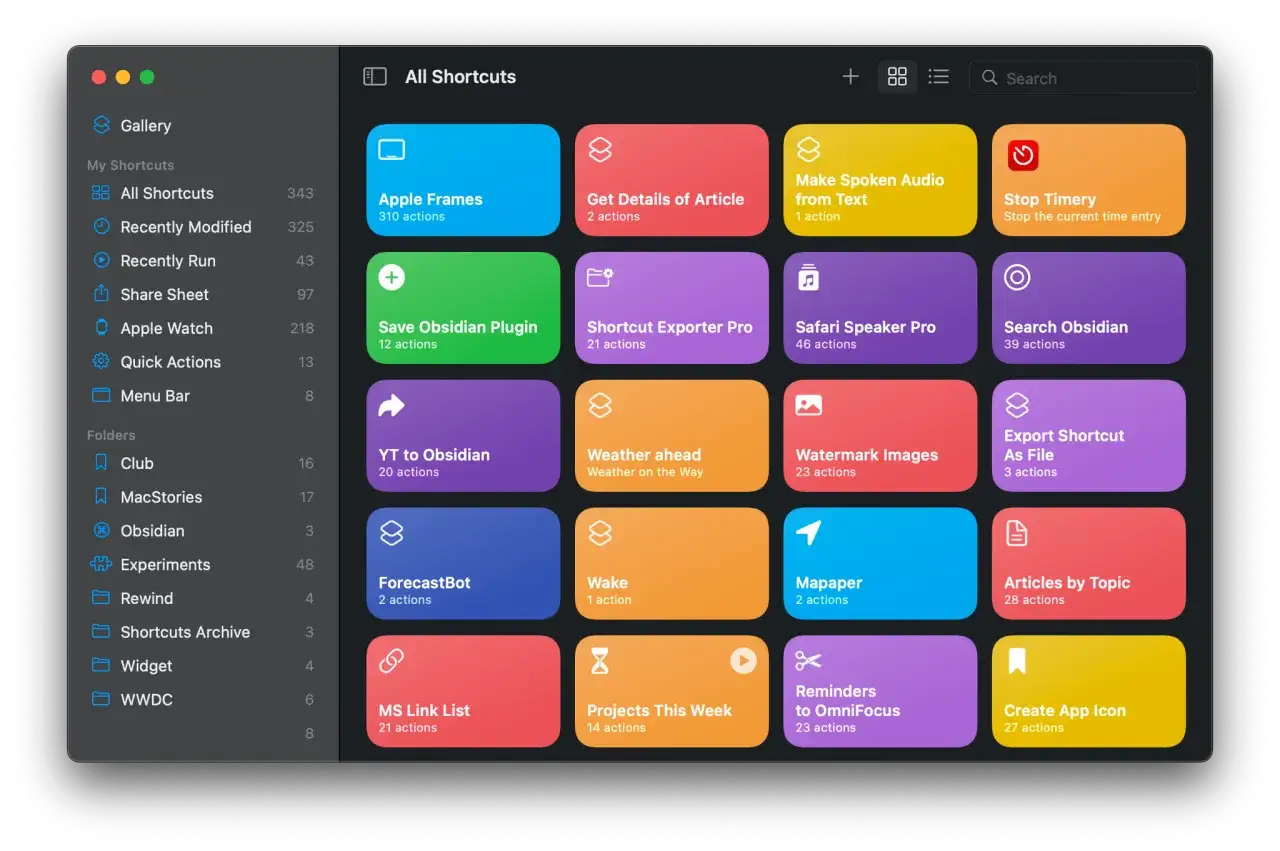Switch to list view
This screenshot has height=851, width=1280.
tap(938, 77)
